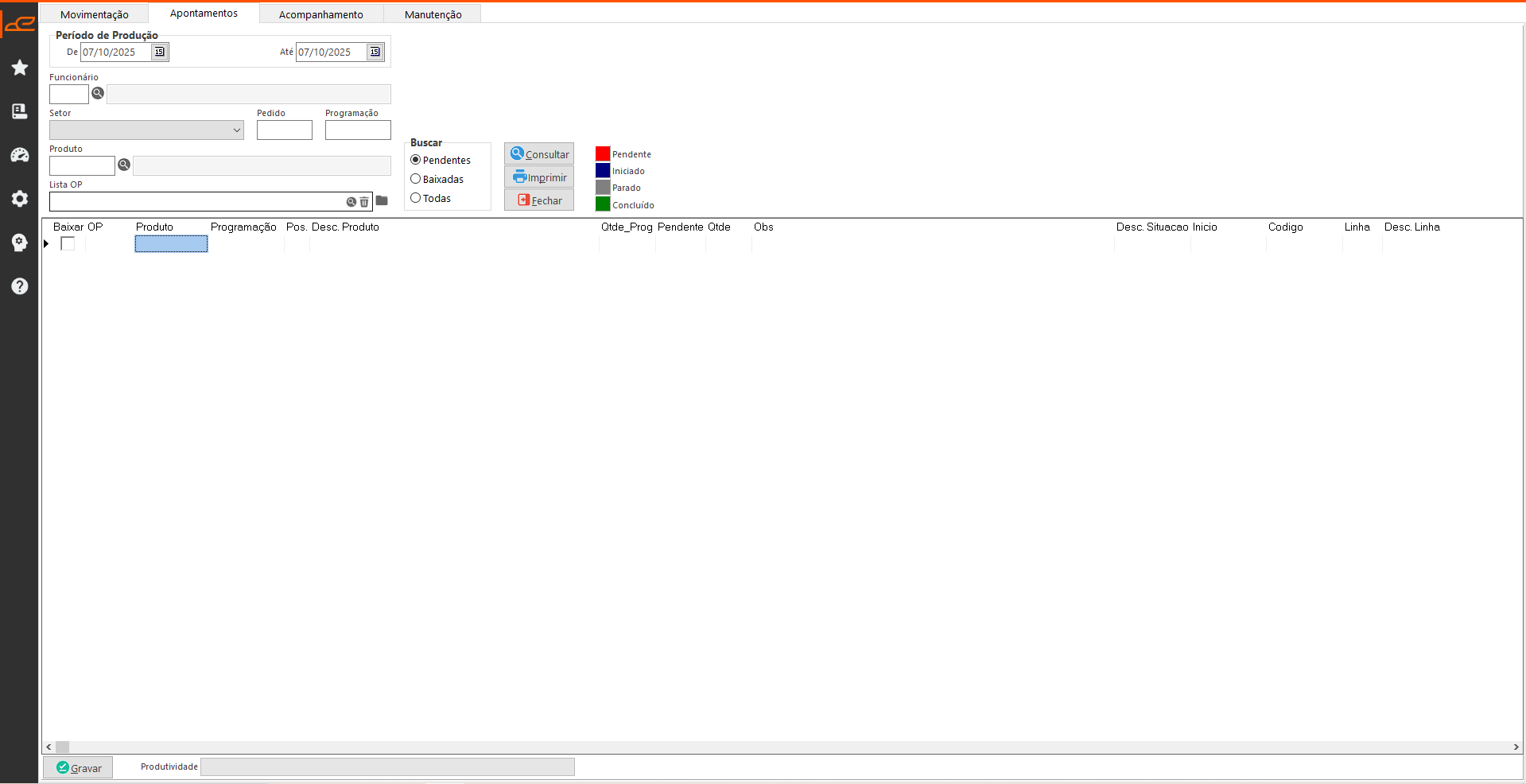
Task: Open the folder icon beside Lista OP
Action: click(x=382, y=201)
